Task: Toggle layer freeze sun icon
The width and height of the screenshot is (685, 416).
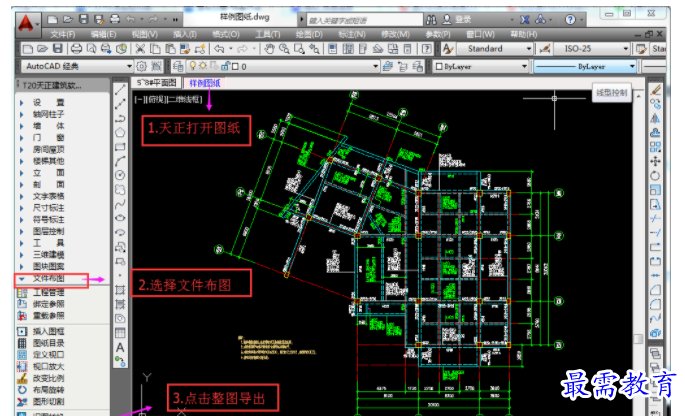Action: coord(203,66)
